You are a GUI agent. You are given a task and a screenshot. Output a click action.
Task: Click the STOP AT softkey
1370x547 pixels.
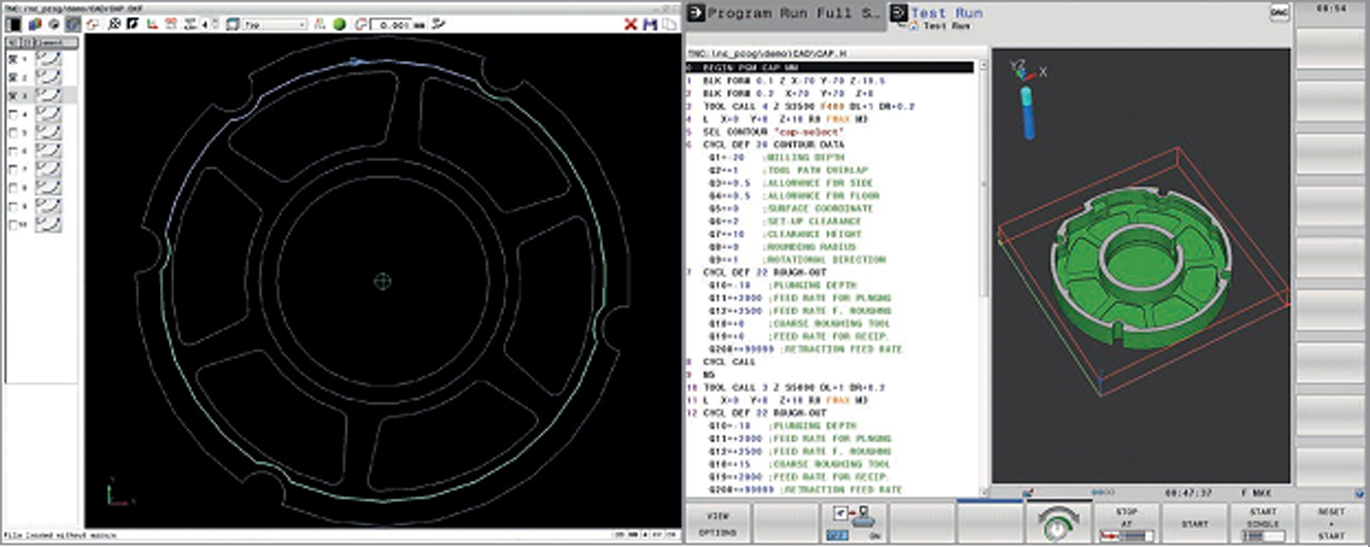point(1127,521)
